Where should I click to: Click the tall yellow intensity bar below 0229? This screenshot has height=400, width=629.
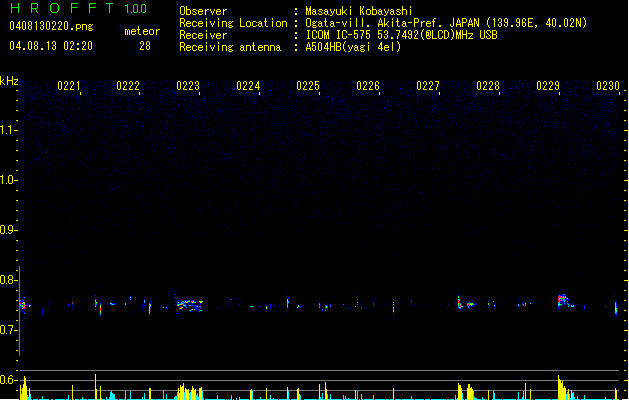coord(559,387)
